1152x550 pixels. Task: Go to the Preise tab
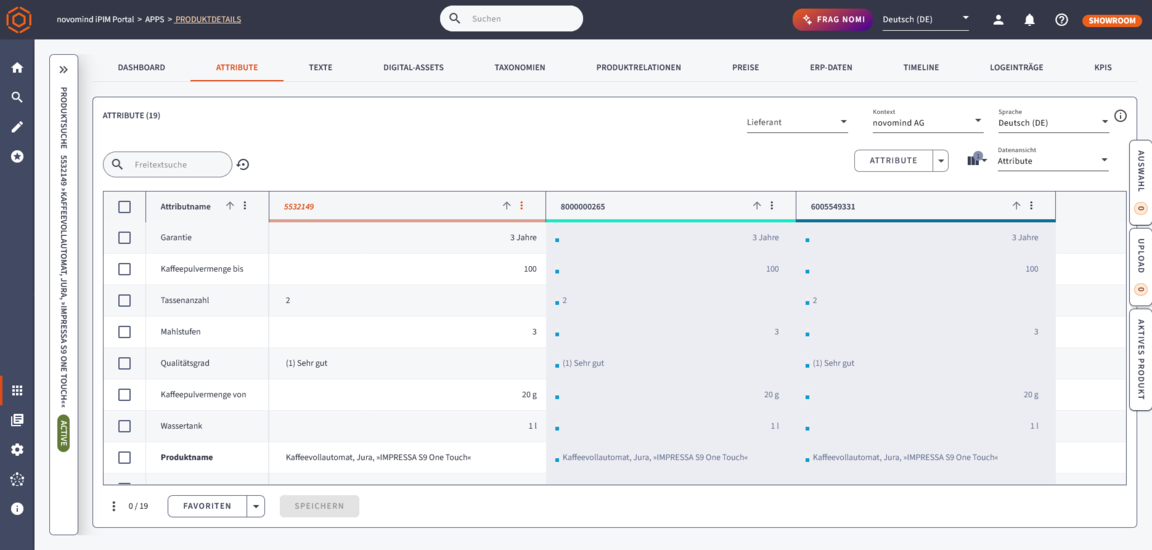click(745, 68)
